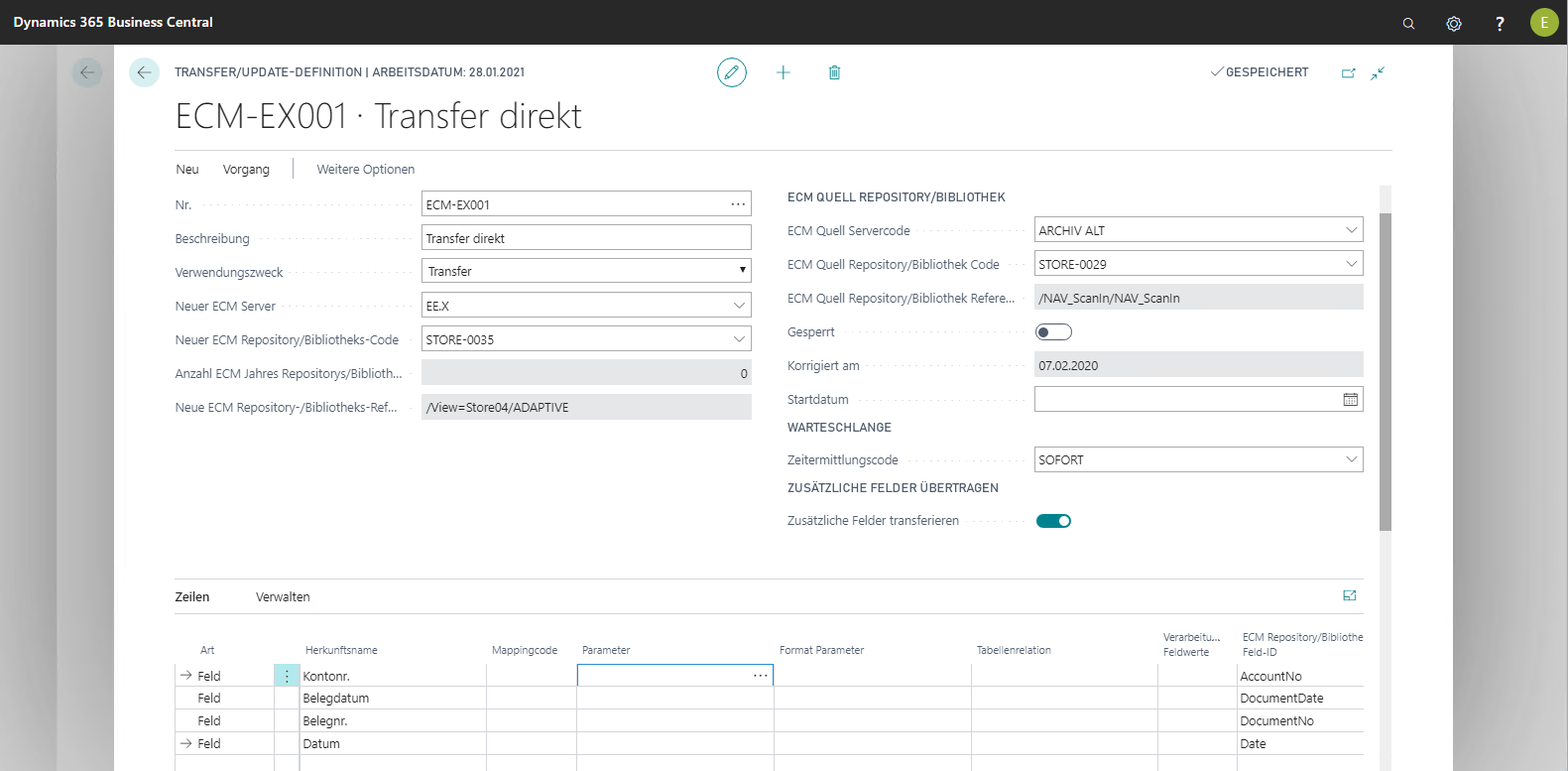The width and height of the screenshot is (1568, 771).
Task: Toggle the Gesperrt switch
Action: pyautogui.click(x=1053, y=332)
